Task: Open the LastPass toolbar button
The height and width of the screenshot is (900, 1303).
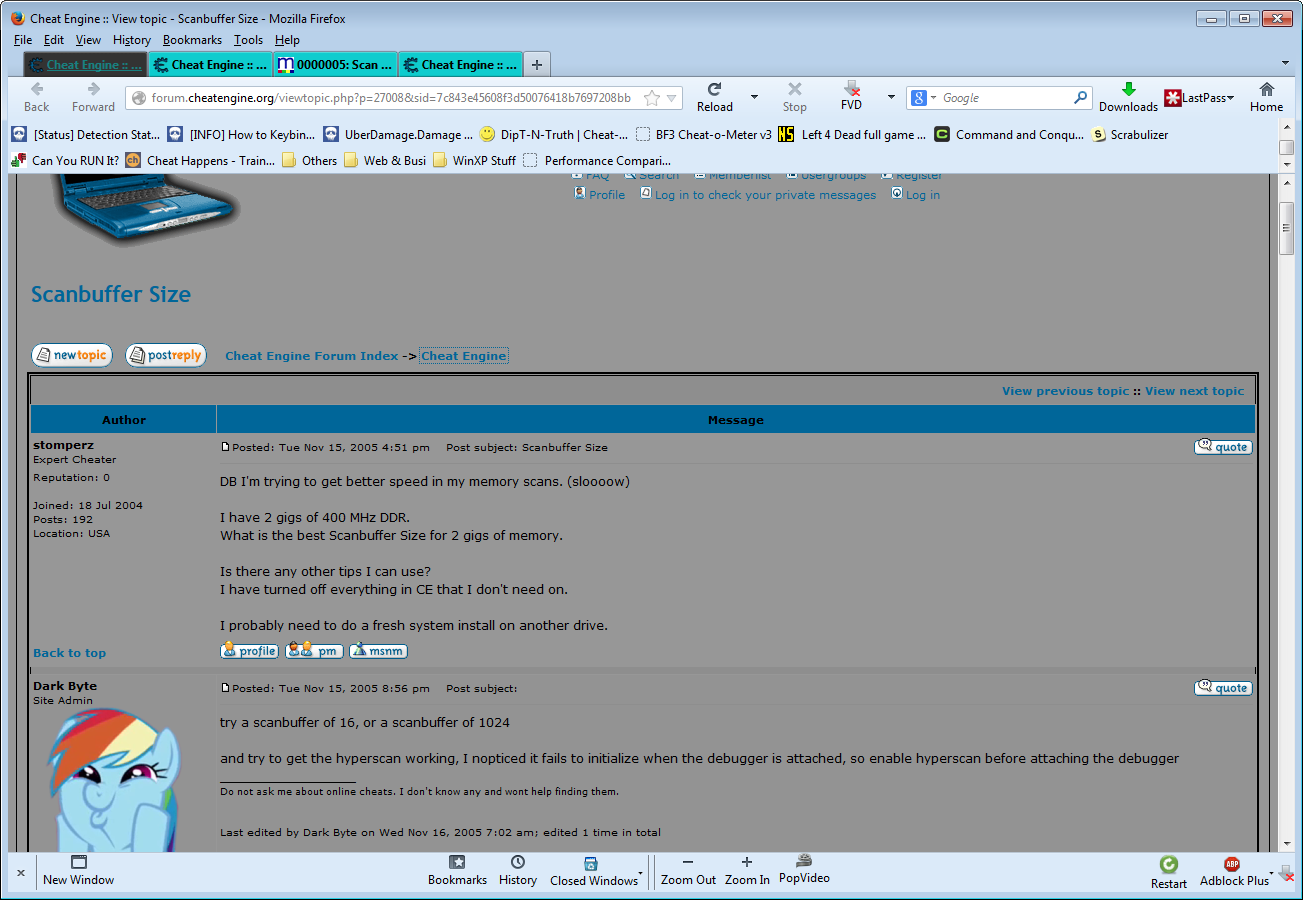Action: (1197, 98)
